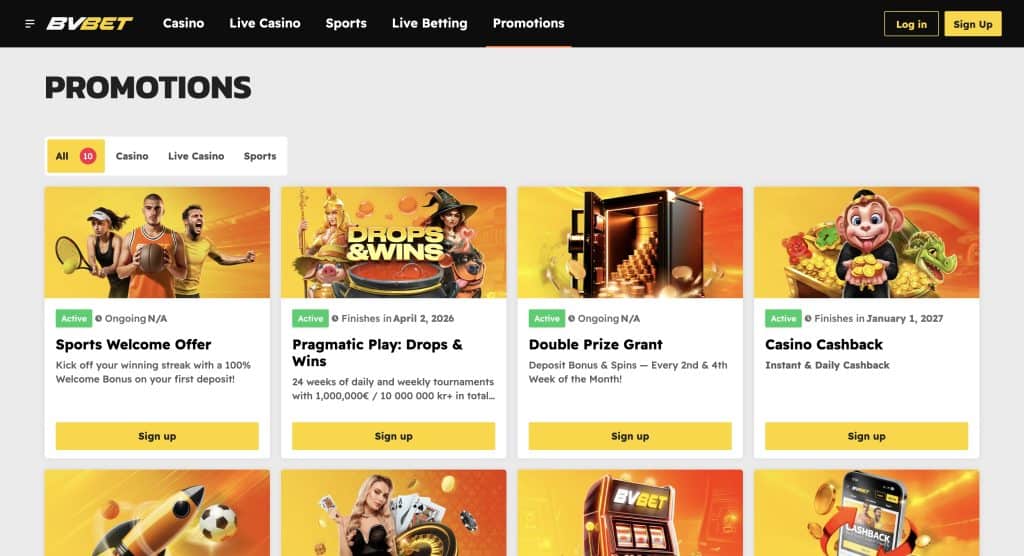This screenshot has height=556, width=1024.
Task: Open the Drops & Wins banner image
Action: (393, 242)
